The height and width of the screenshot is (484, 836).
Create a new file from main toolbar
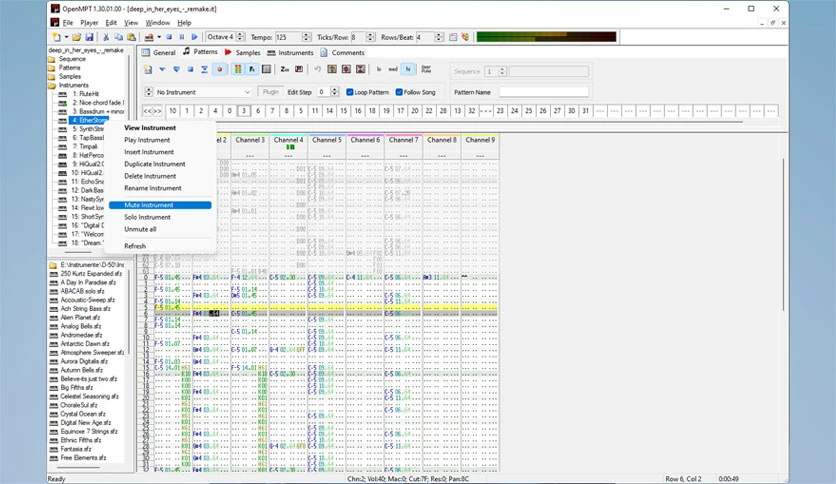(56, 37)
